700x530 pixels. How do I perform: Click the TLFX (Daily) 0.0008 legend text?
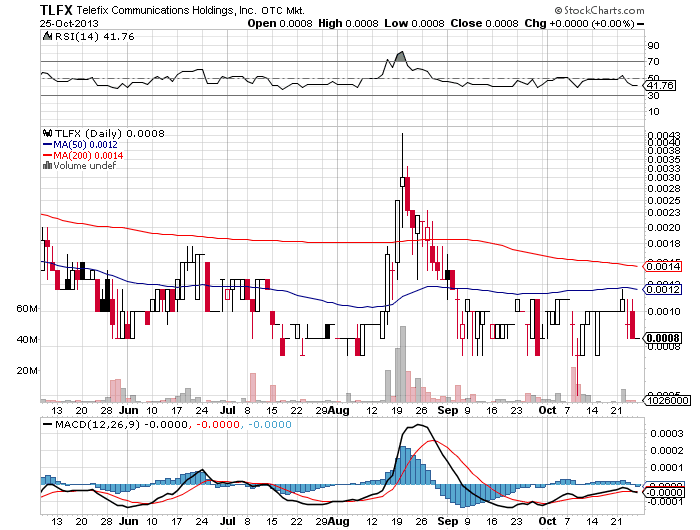(109, 134)
